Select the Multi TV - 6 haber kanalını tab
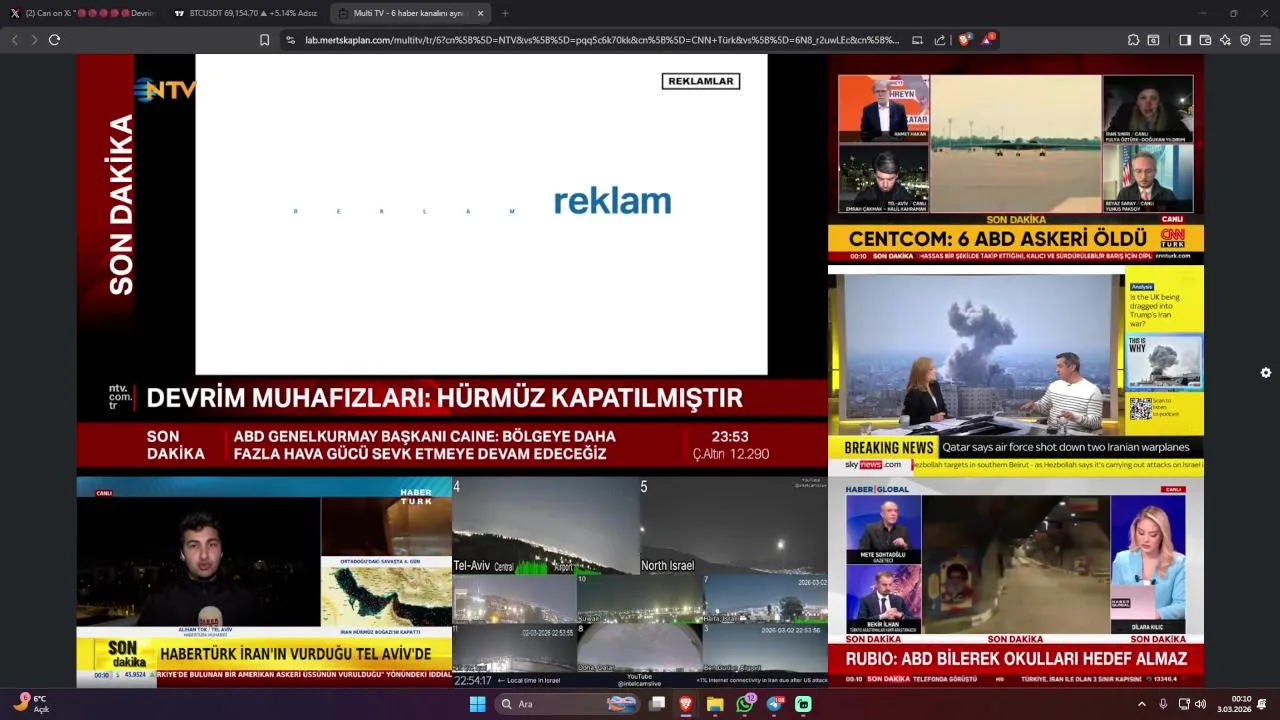 pyautogui.click(x=408, y=13)
